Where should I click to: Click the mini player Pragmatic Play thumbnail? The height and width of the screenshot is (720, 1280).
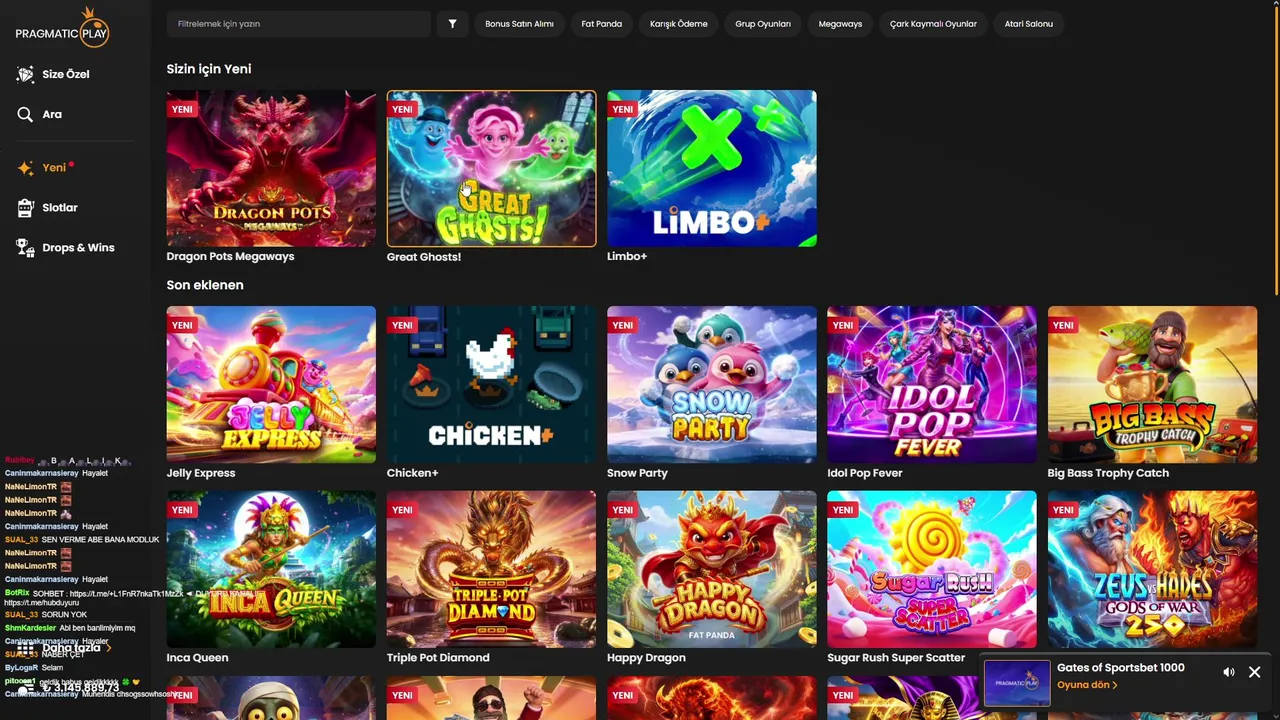point(1017,683)
